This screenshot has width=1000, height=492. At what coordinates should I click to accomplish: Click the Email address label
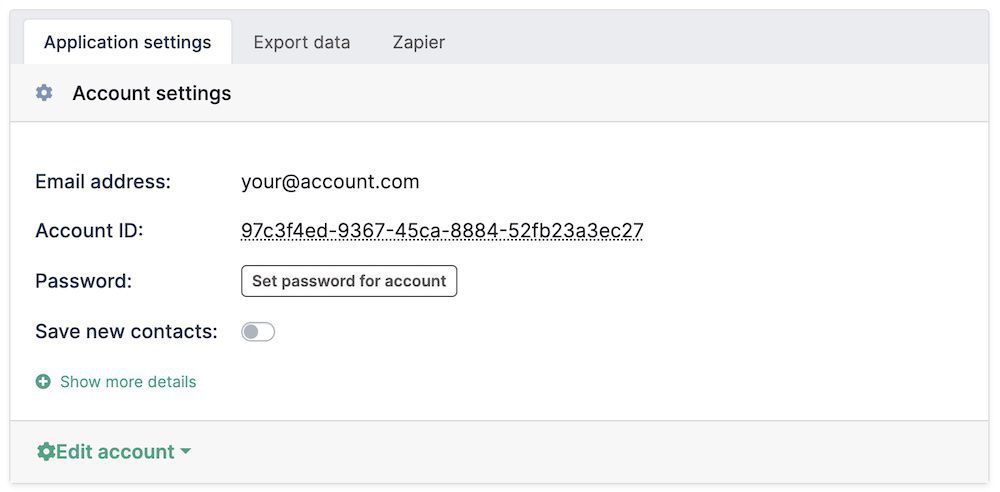click(103, 182)
